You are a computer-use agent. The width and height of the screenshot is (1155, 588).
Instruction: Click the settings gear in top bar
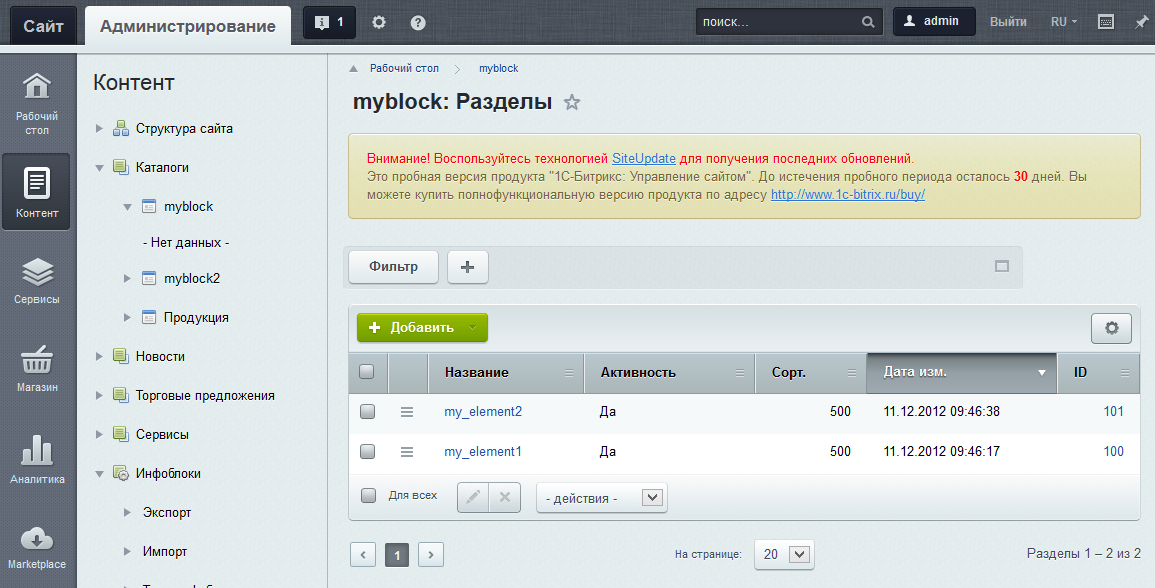[x=379, y=23]
